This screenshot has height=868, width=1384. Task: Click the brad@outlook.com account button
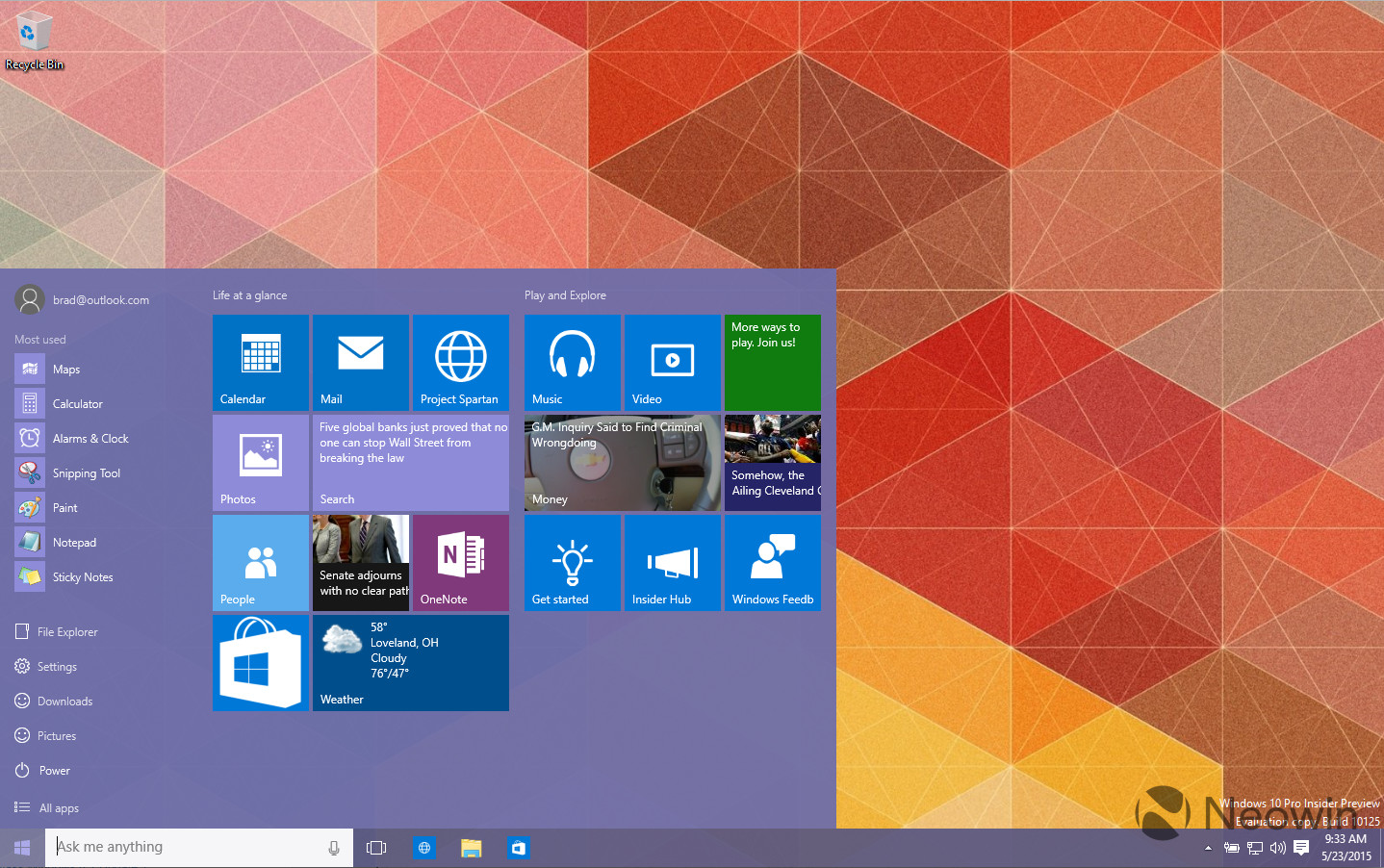(x=82, y=299)
